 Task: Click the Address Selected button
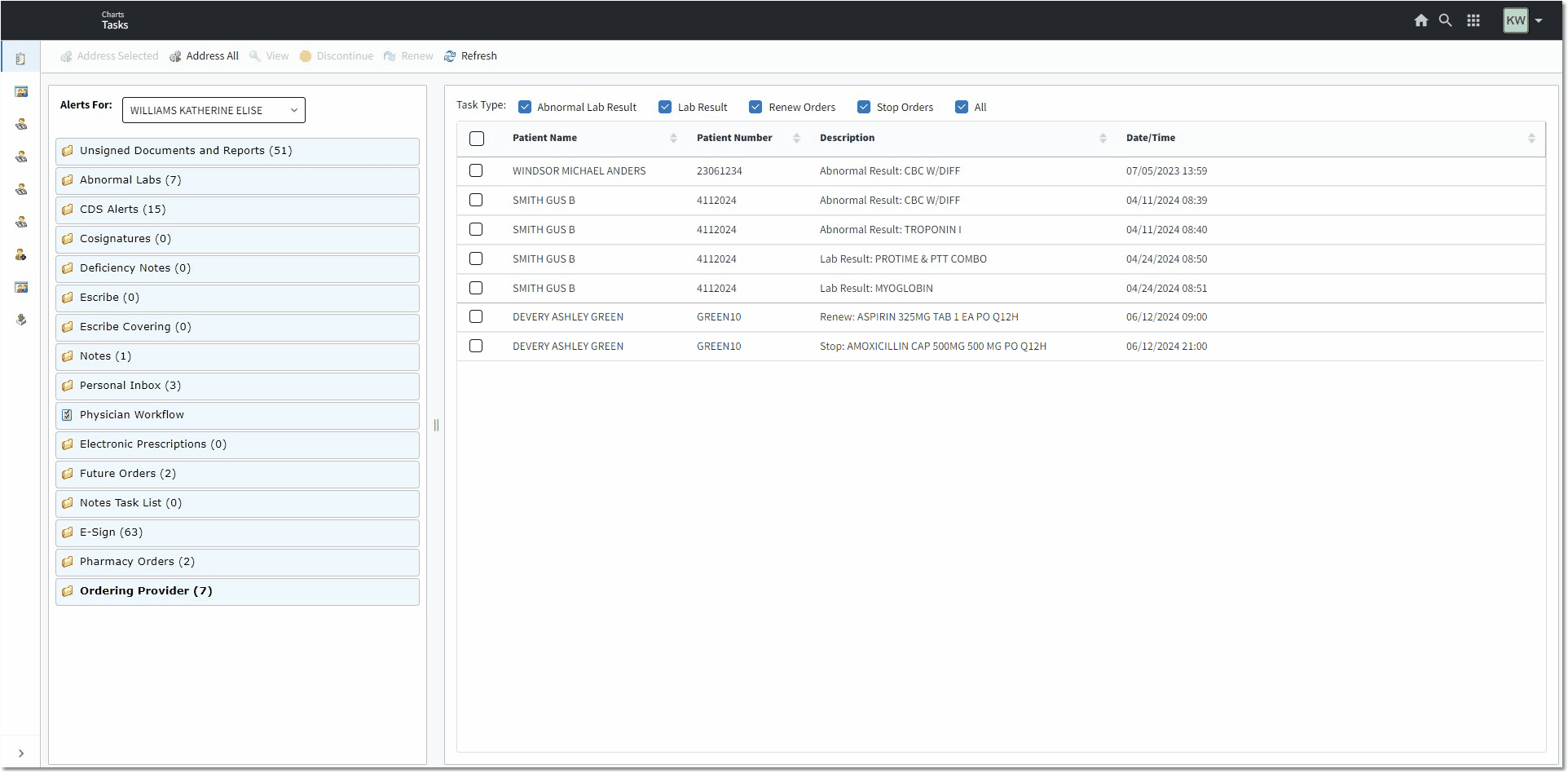click(109, 56)
